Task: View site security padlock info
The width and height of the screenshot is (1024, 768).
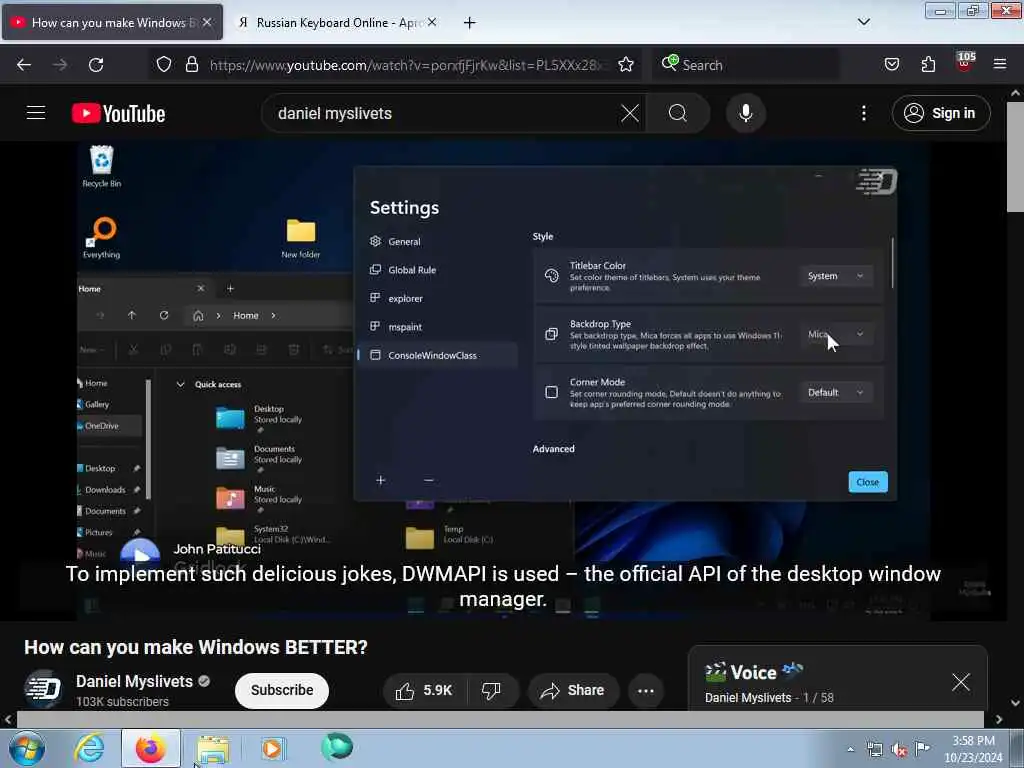Action: 191,65
